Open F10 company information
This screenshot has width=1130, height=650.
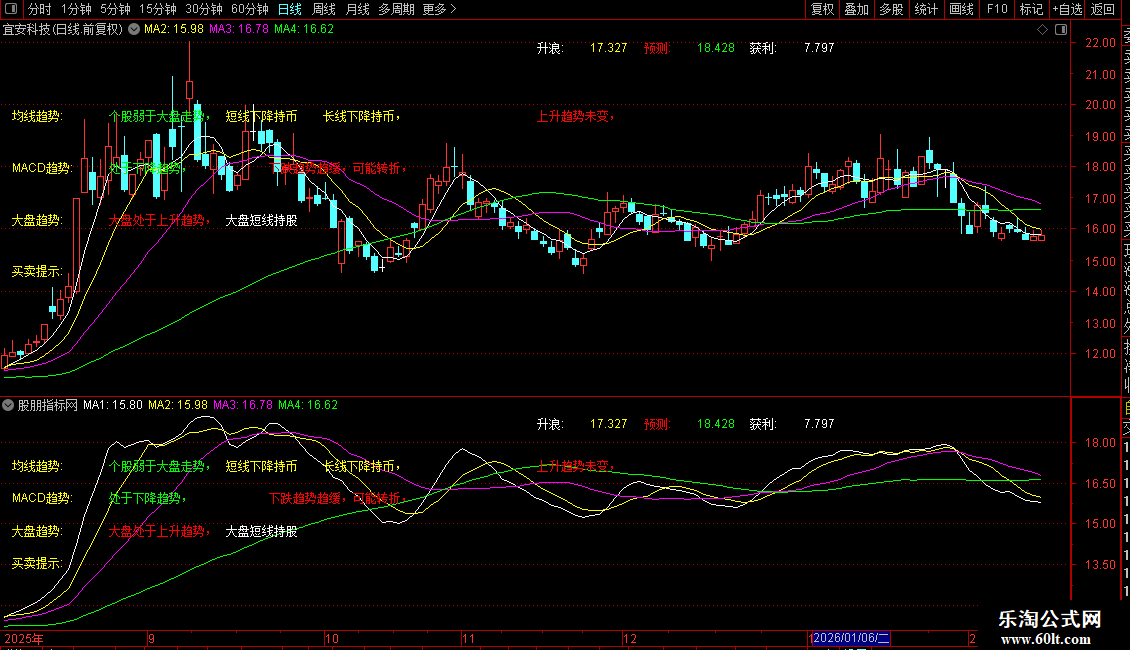click(997, 9)
